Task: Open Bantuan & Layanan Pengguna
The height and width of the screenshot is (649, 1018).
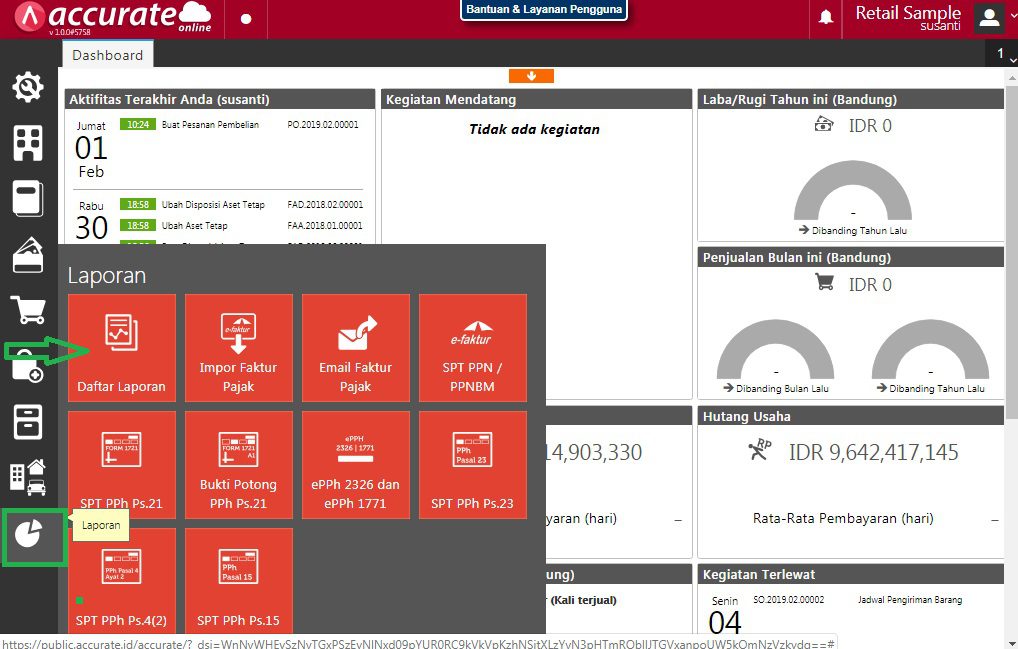Action: pos(543,10)
